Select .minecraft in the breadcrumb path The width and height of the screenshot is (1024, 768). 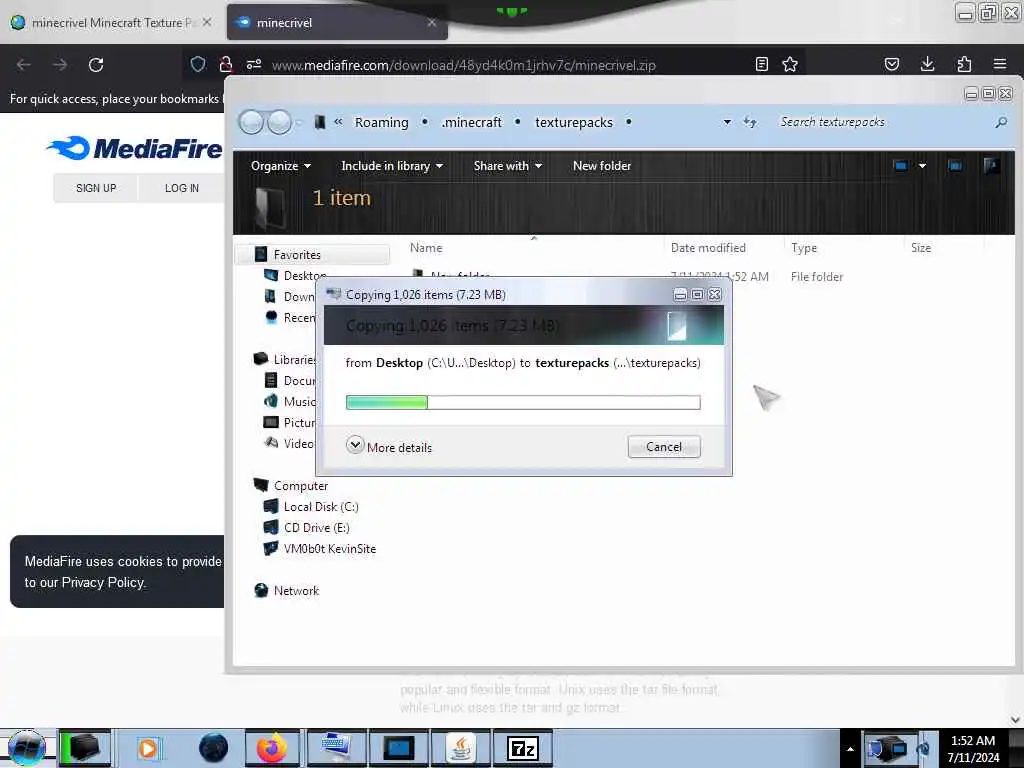point(472,123)
